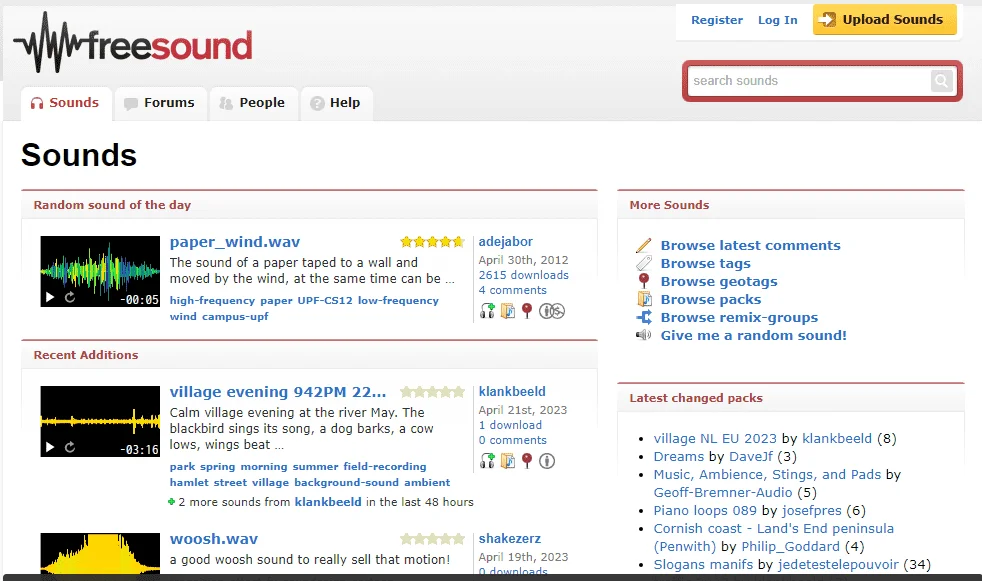Click the Upload Sounds button
This screenshot has width=982, height=581.
tap(884, 19)
